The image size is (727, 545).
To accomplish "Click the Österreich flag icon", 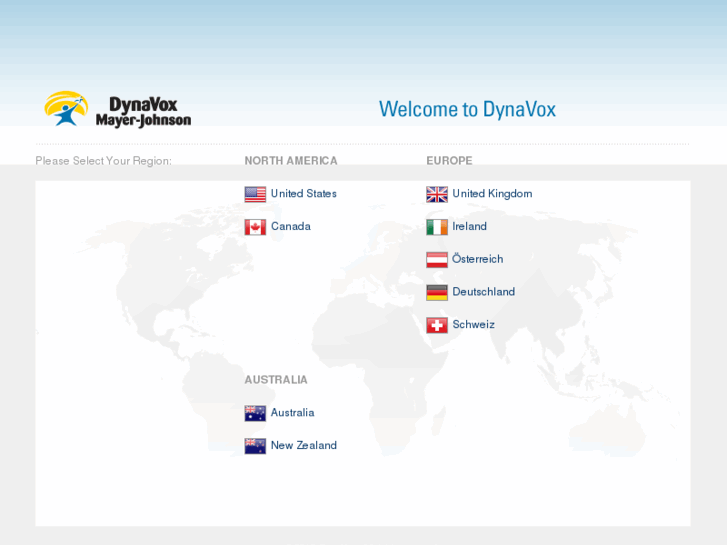I will pyautogui.click(x=437, y=260).
